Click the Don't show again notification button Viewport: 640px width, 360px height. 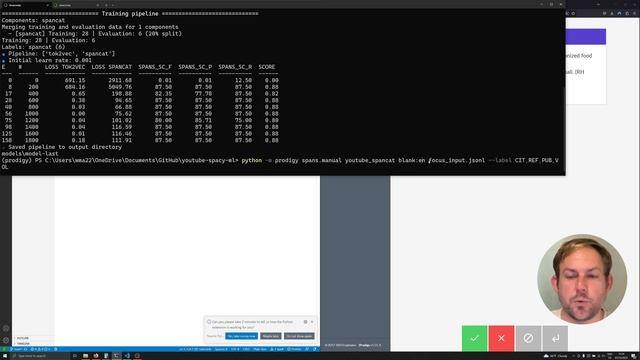[299, 336]
